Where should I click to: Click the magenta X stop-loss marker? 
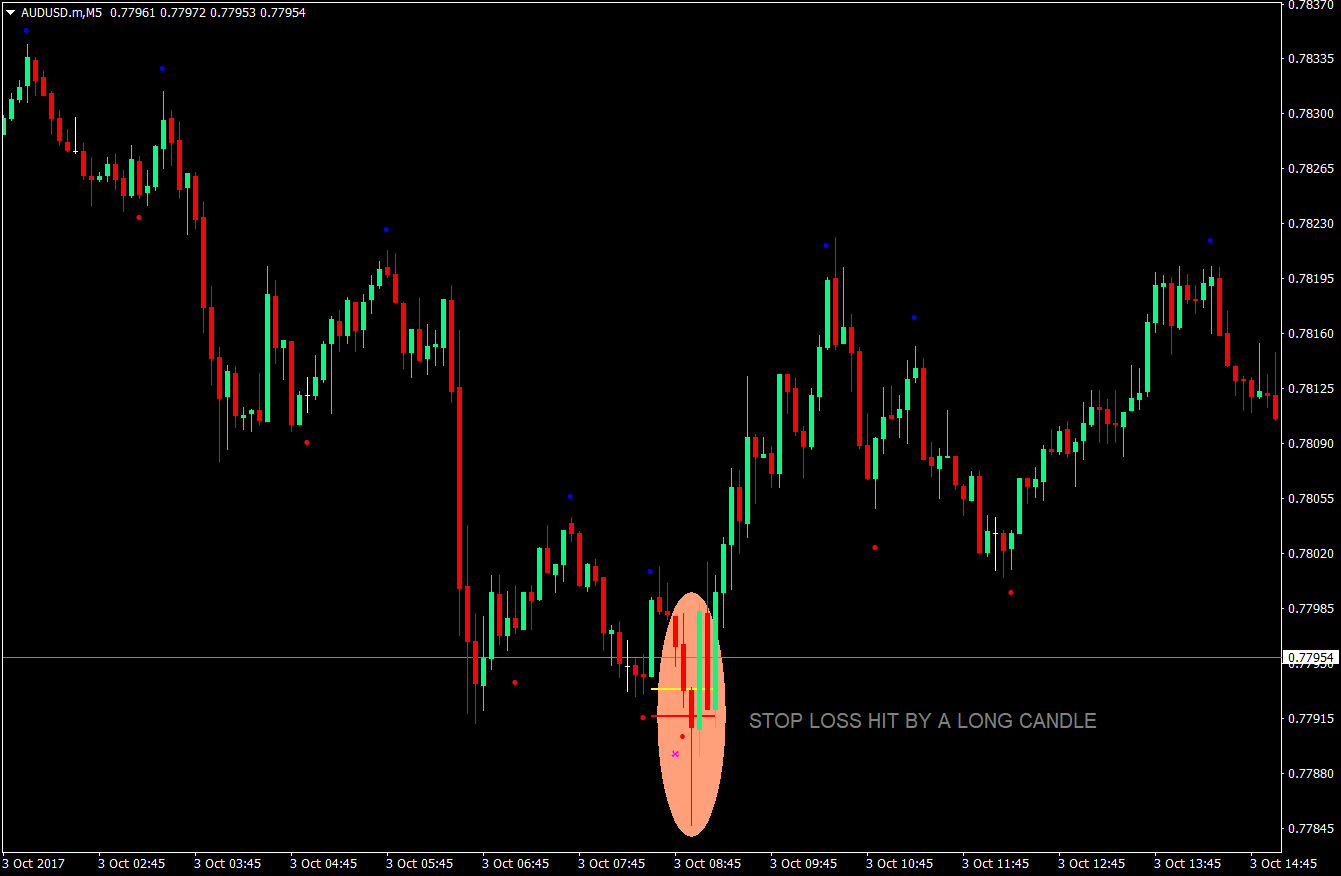pos(675,753)
